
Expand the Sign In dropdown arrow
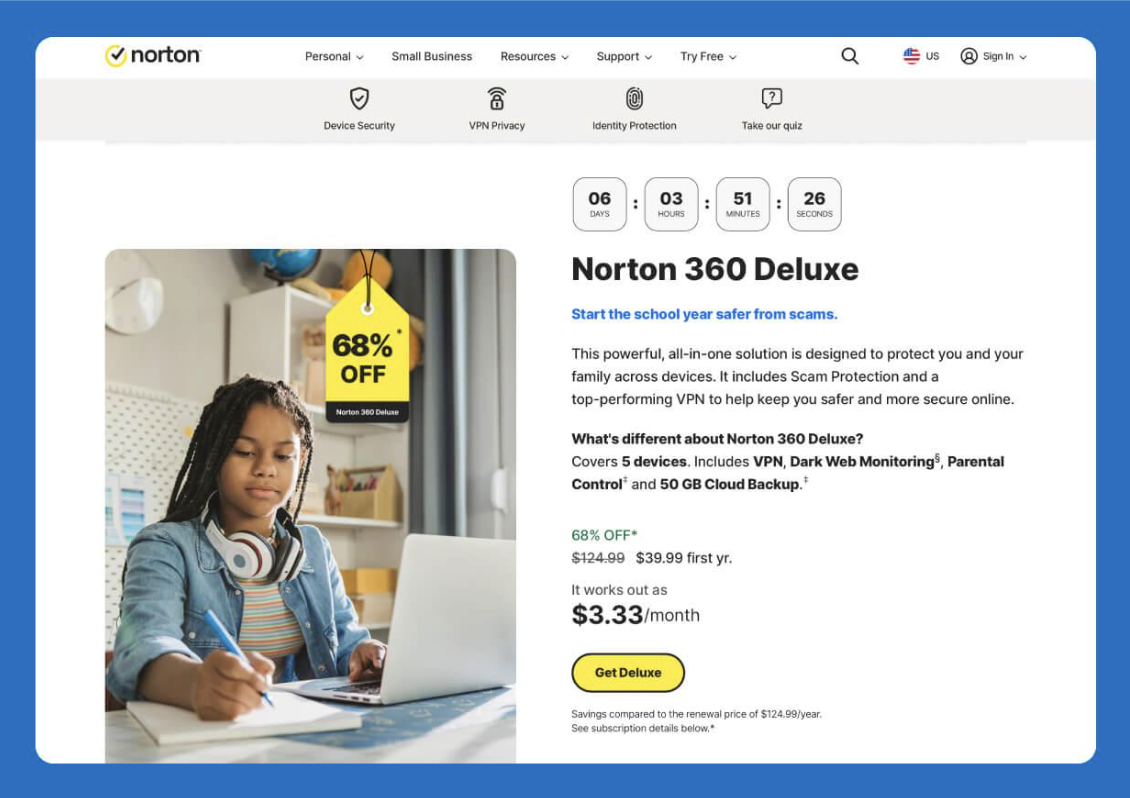click(1023, 57)
